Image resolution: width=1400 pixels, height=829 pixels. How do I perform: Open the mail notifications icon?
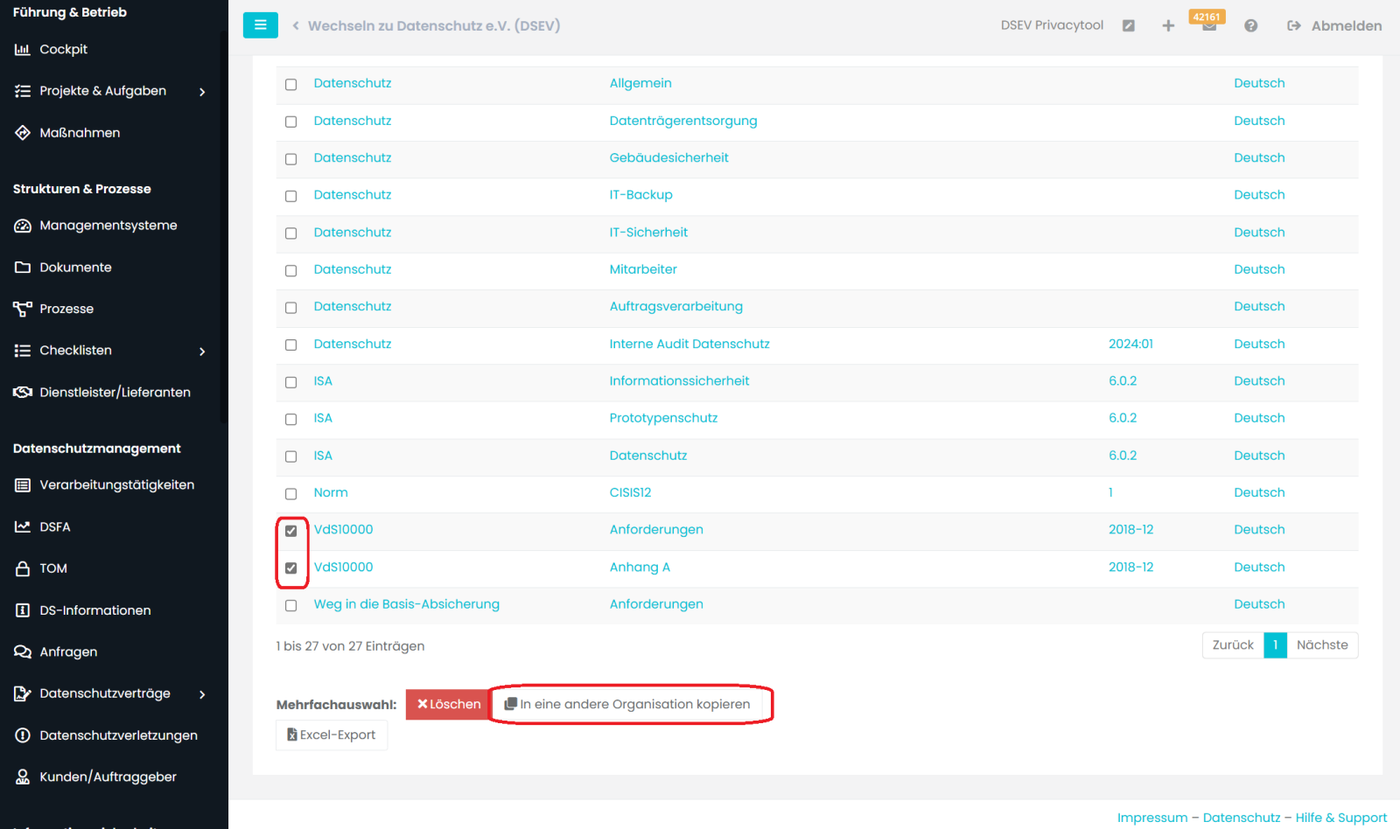1209,28
